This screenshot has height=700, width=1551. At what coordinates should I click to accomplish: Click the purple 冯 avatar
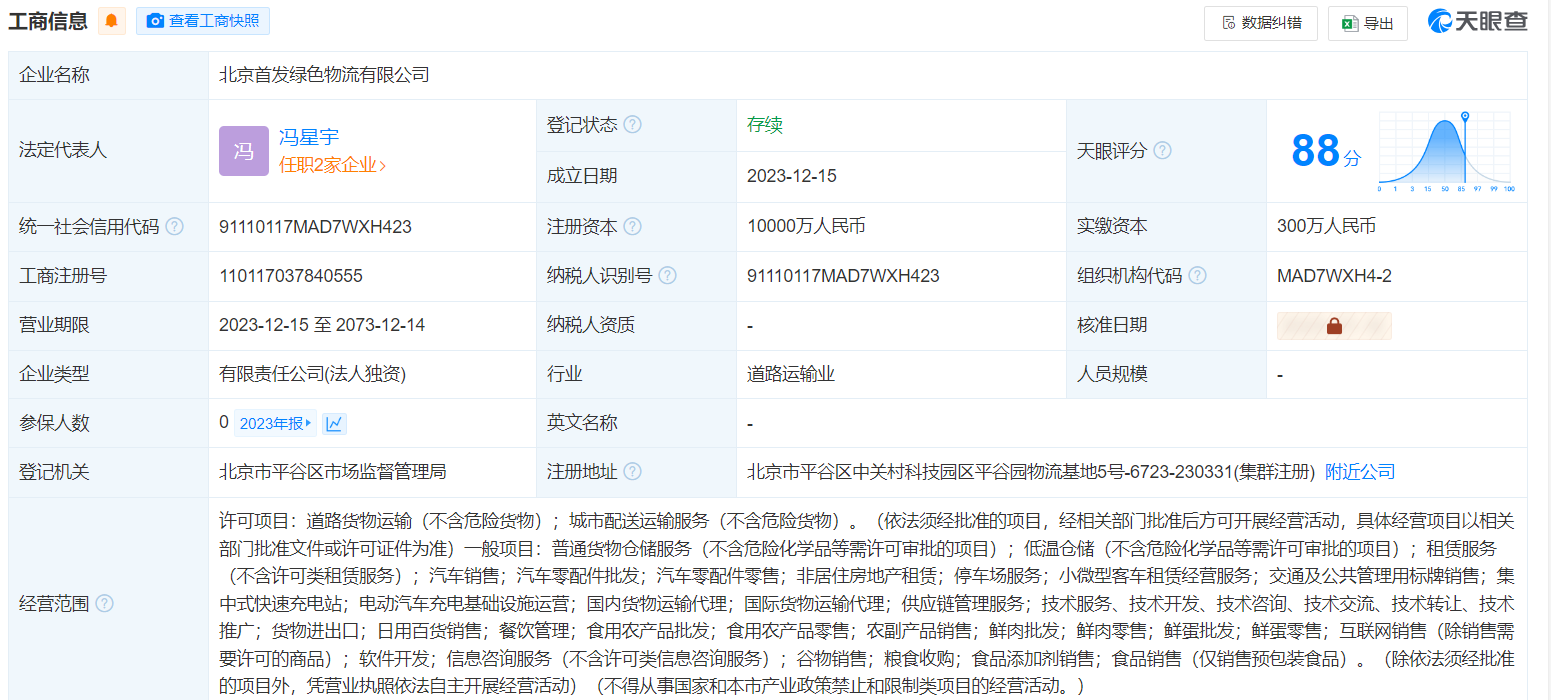pos(244,151)
